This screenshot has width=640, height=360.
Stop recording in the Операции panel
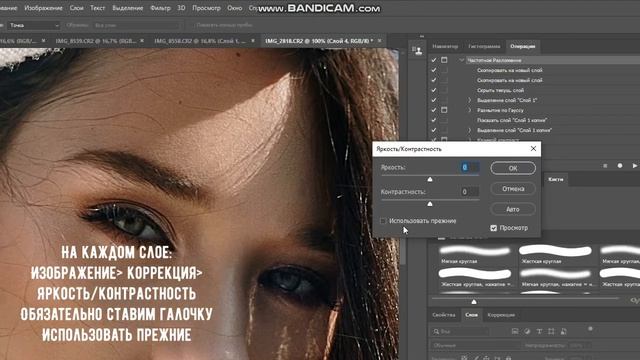[x=605, y=166]
